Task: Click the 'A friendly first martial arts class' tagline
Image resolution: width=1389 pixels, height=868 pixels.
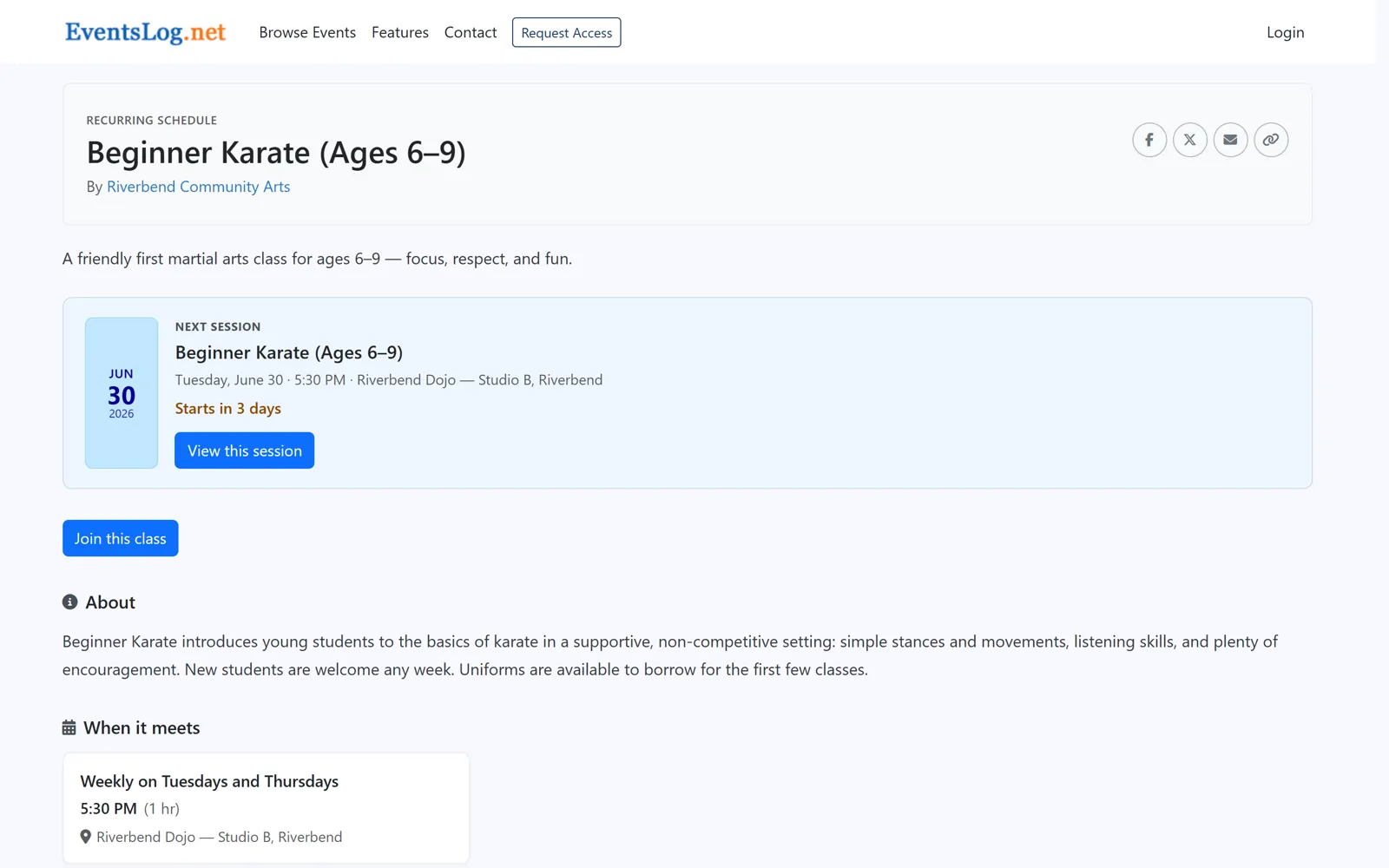Action: click(317, 259)
